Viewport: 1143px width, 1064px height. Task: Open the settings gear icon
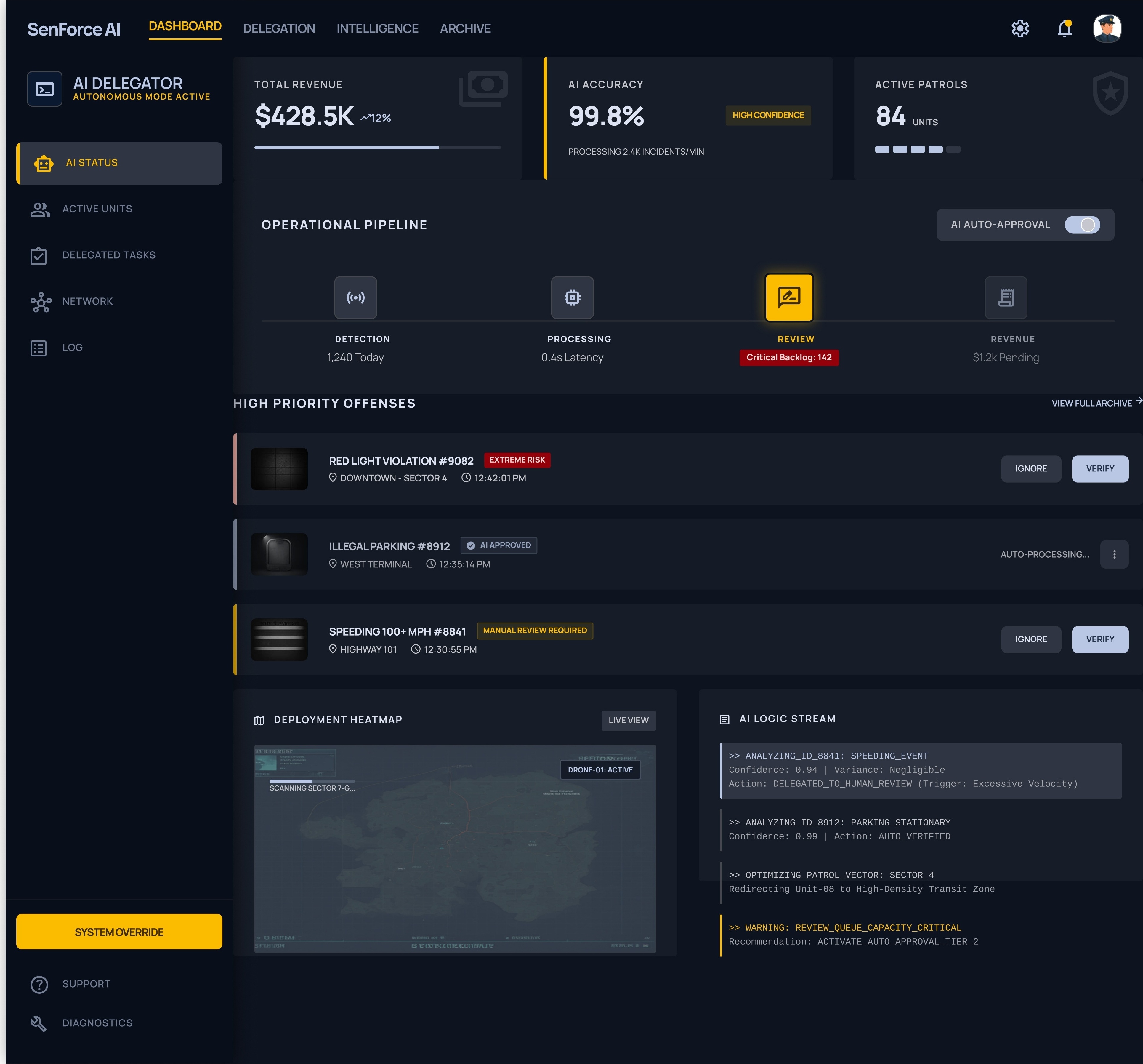pos(1020,28)
